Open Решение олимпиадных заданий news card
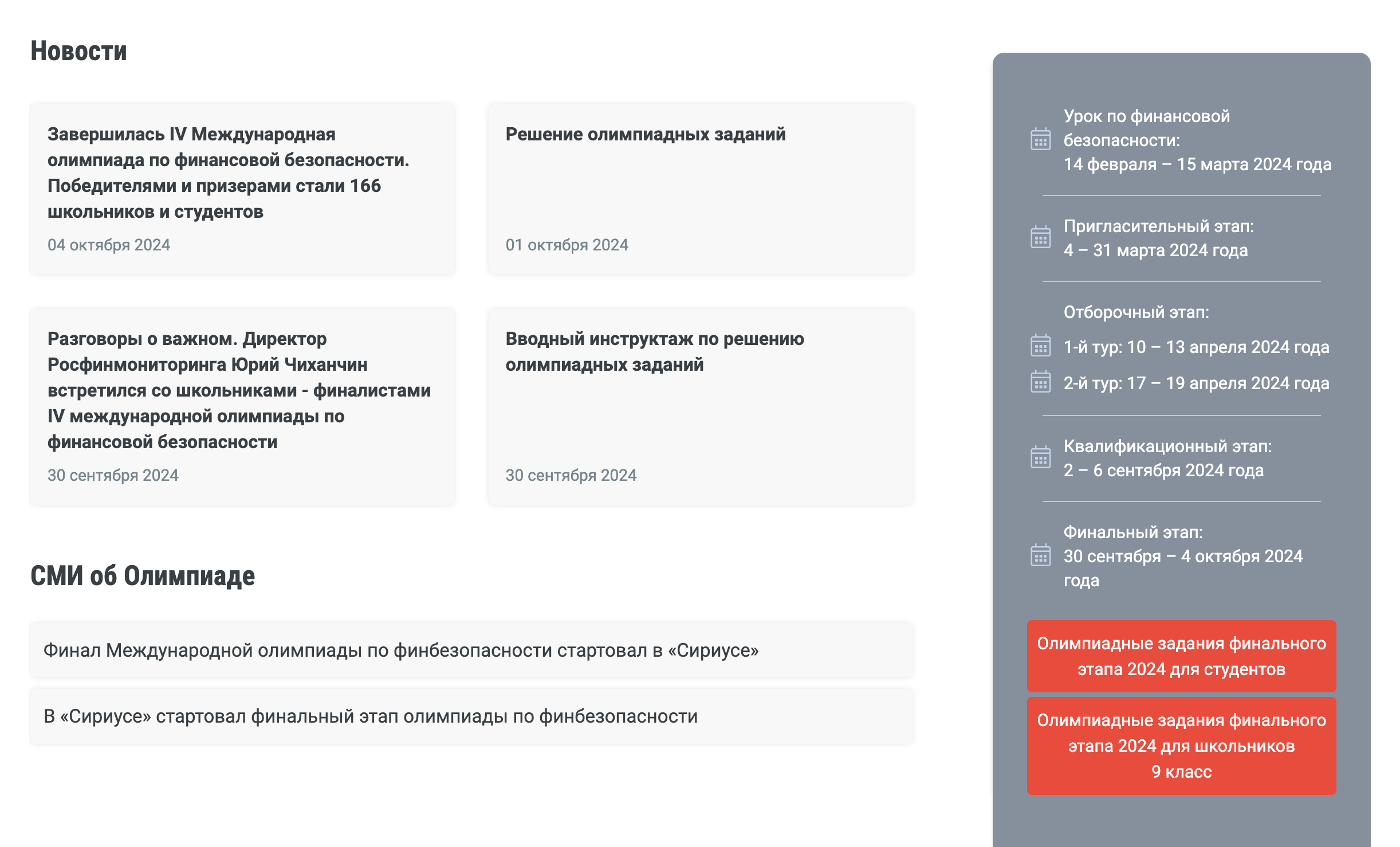Image resolution: width=1400 pixels, height=847 pixels. (700, 189)
